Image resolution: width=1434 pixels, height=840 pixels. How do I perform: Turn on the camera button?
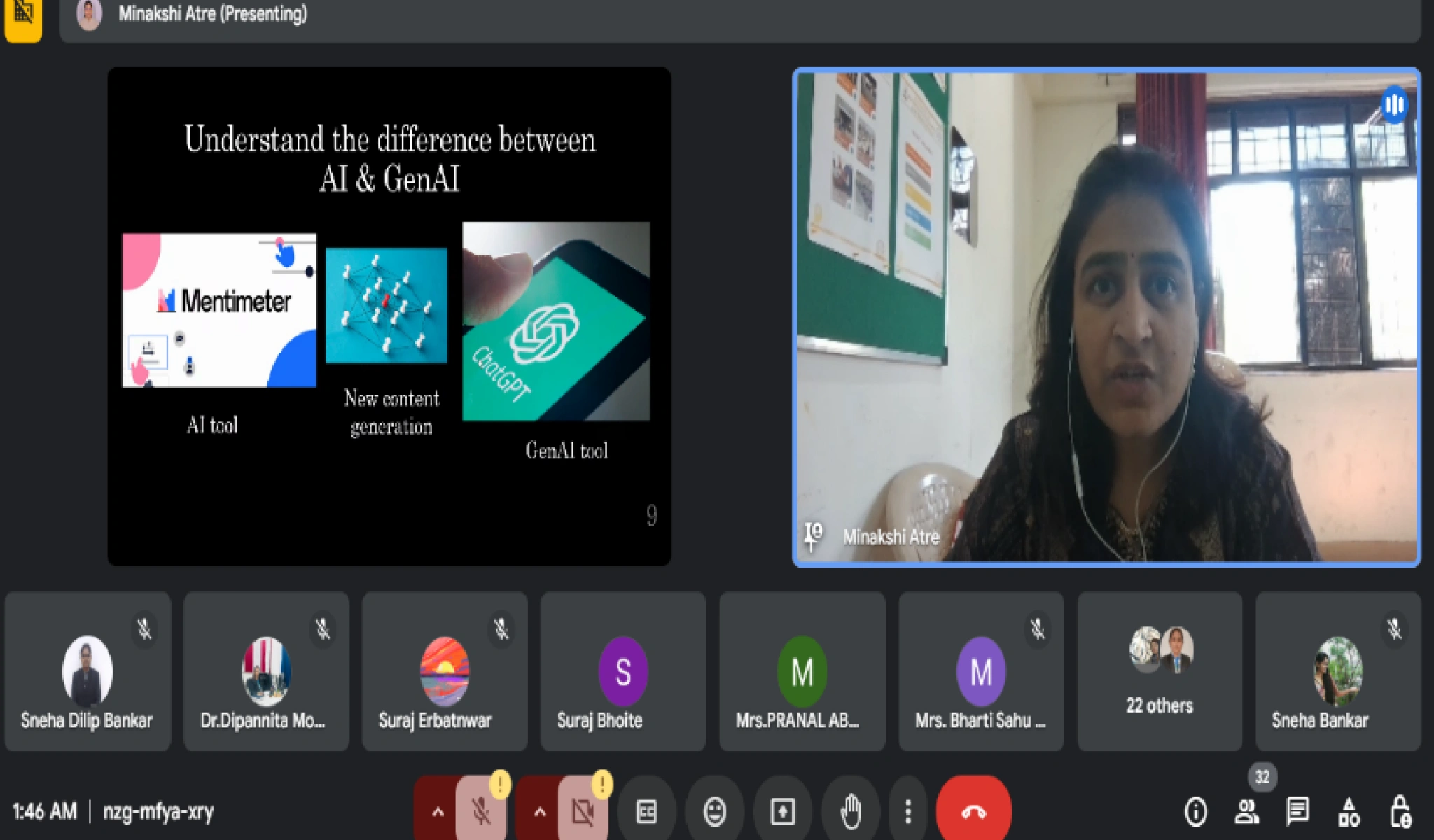[x=583, y=811]
